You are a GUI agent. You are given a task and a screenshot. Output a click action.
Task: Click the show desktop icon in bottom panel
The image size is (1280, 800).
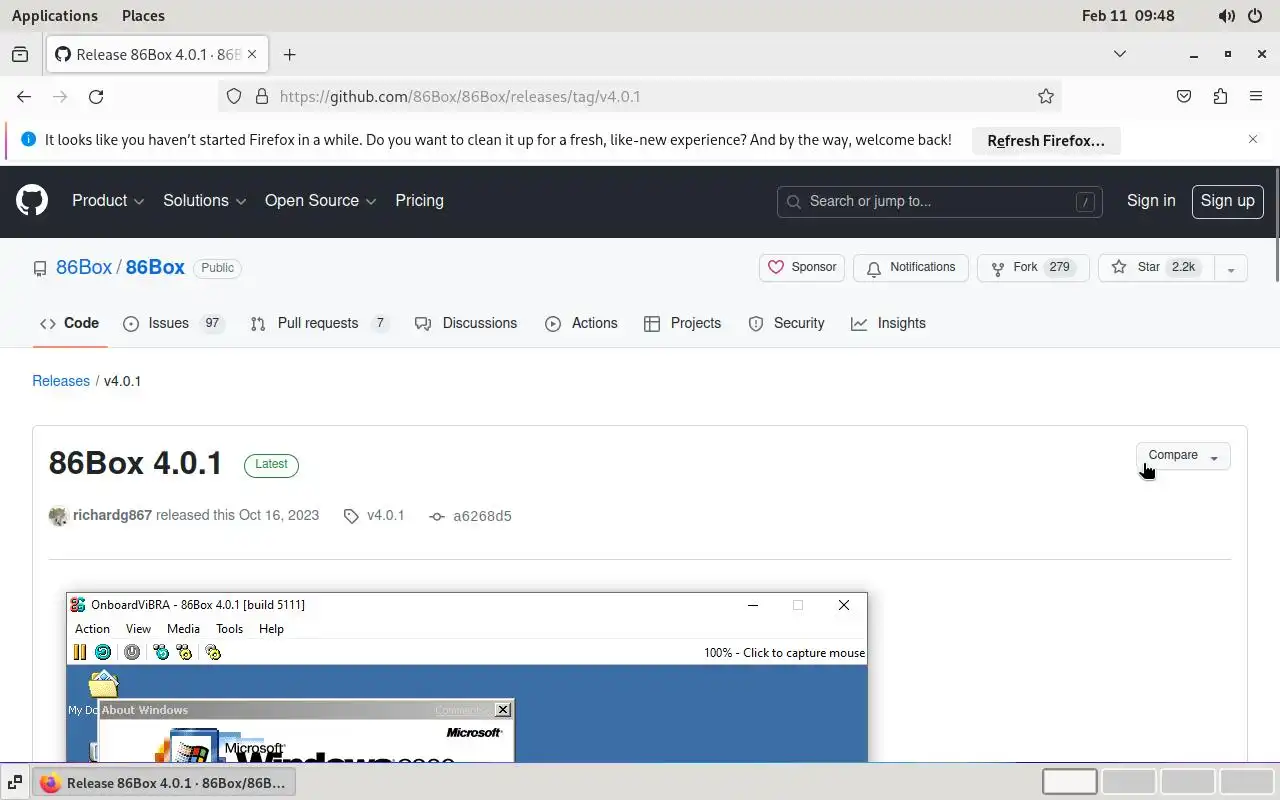tap(15, 782)
